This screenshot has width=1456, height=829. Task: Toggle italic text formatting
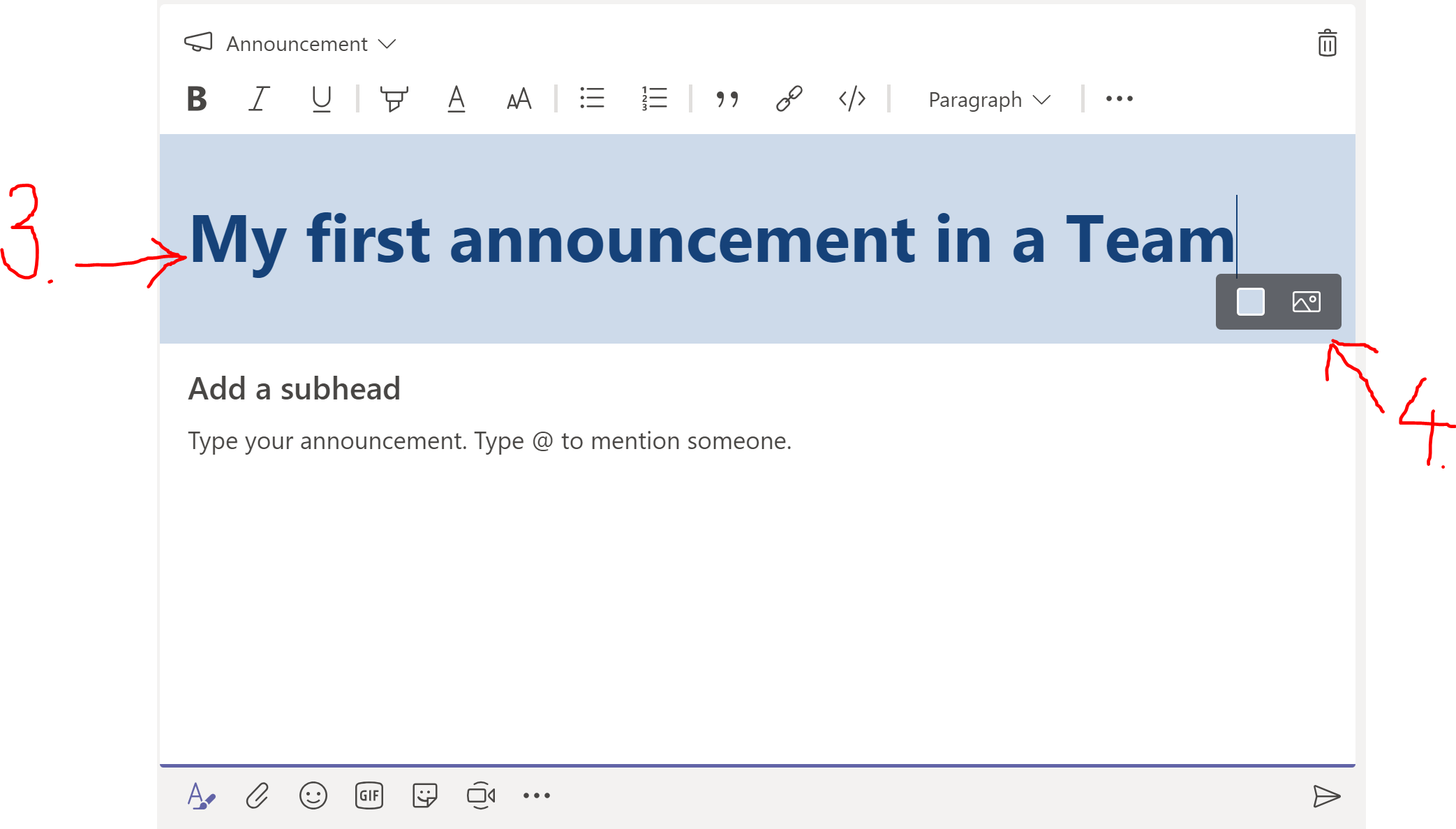pos(258,98)
